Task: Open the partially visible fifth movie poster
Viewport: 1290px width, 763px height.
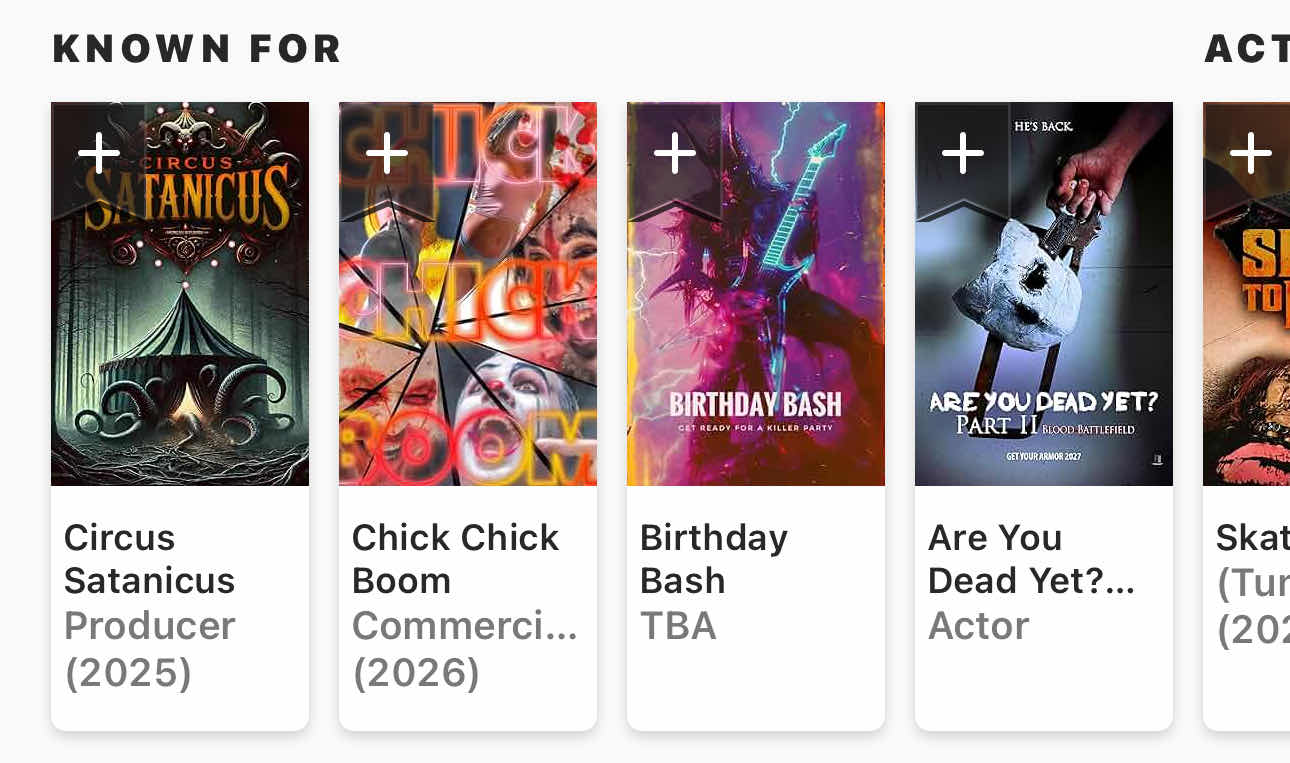Action: pos(1250,330)
